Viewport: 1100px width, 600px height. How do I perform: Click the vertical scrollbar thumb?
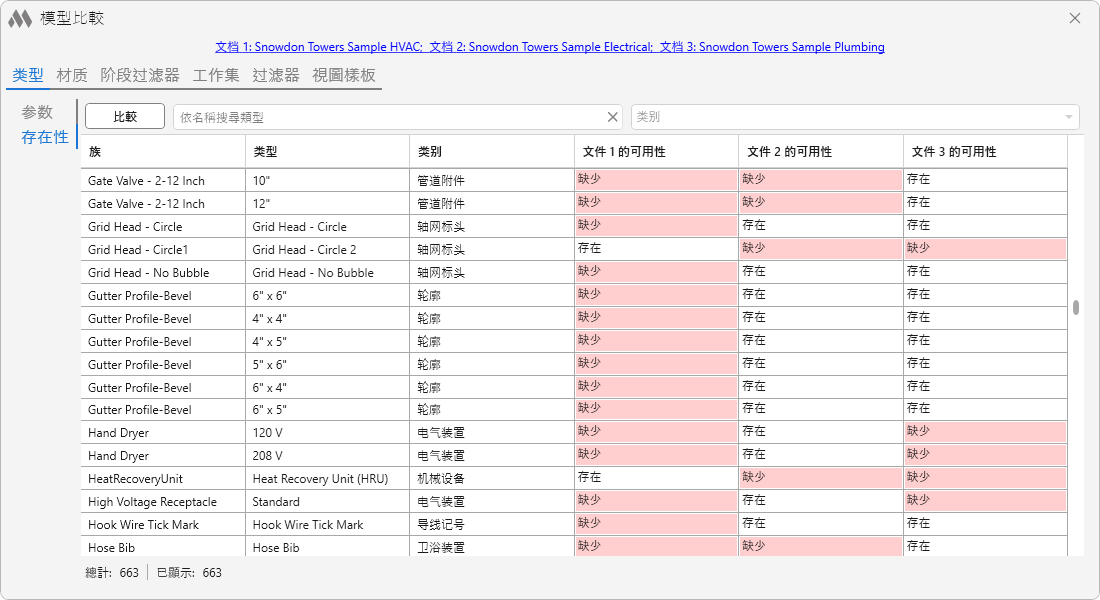1075,307
